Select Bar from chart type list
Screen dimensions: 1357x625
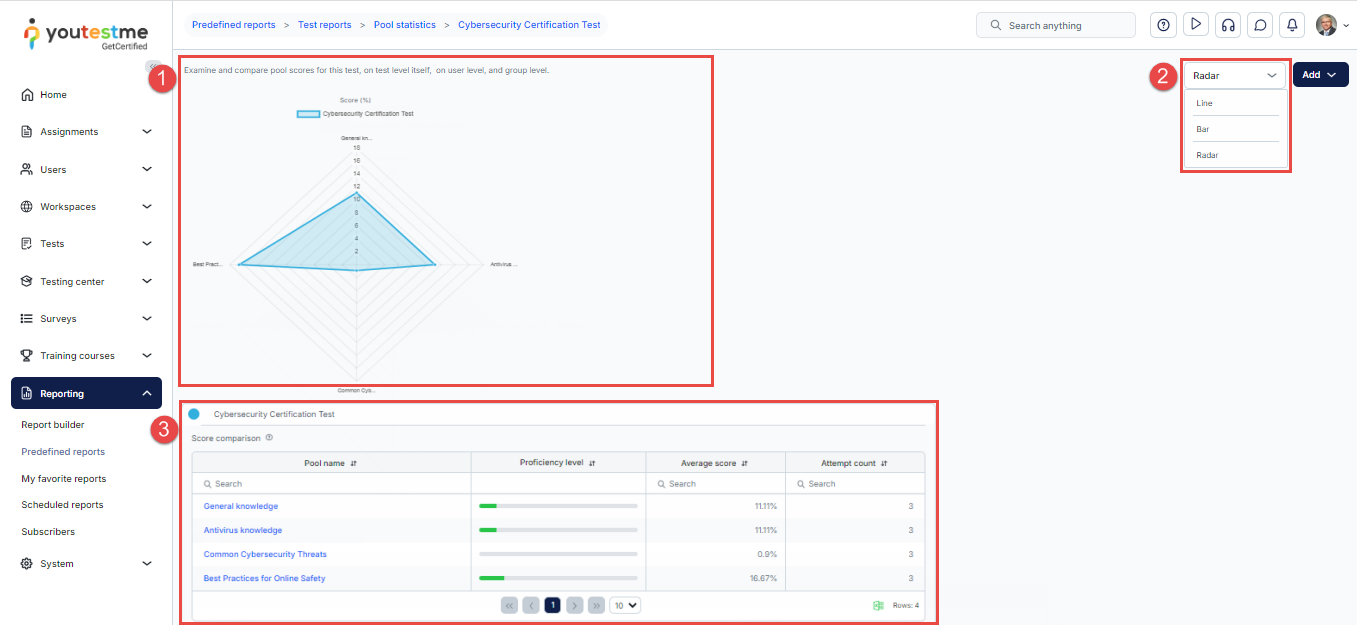pos(1203,129)
